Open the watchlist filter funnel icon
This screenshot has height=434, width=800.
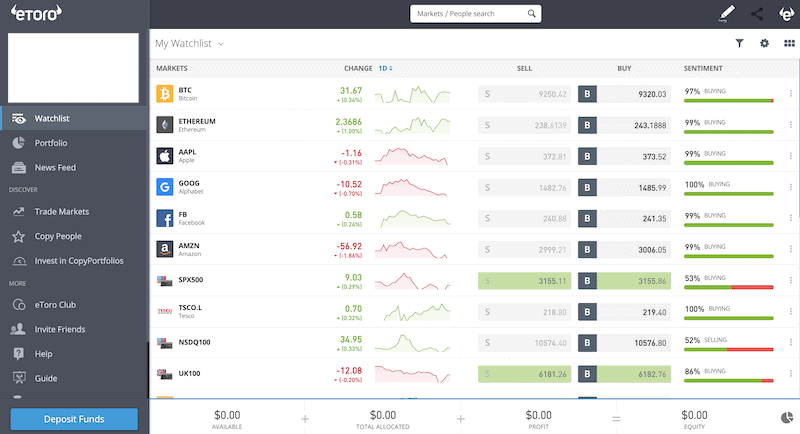click(739, 43)
